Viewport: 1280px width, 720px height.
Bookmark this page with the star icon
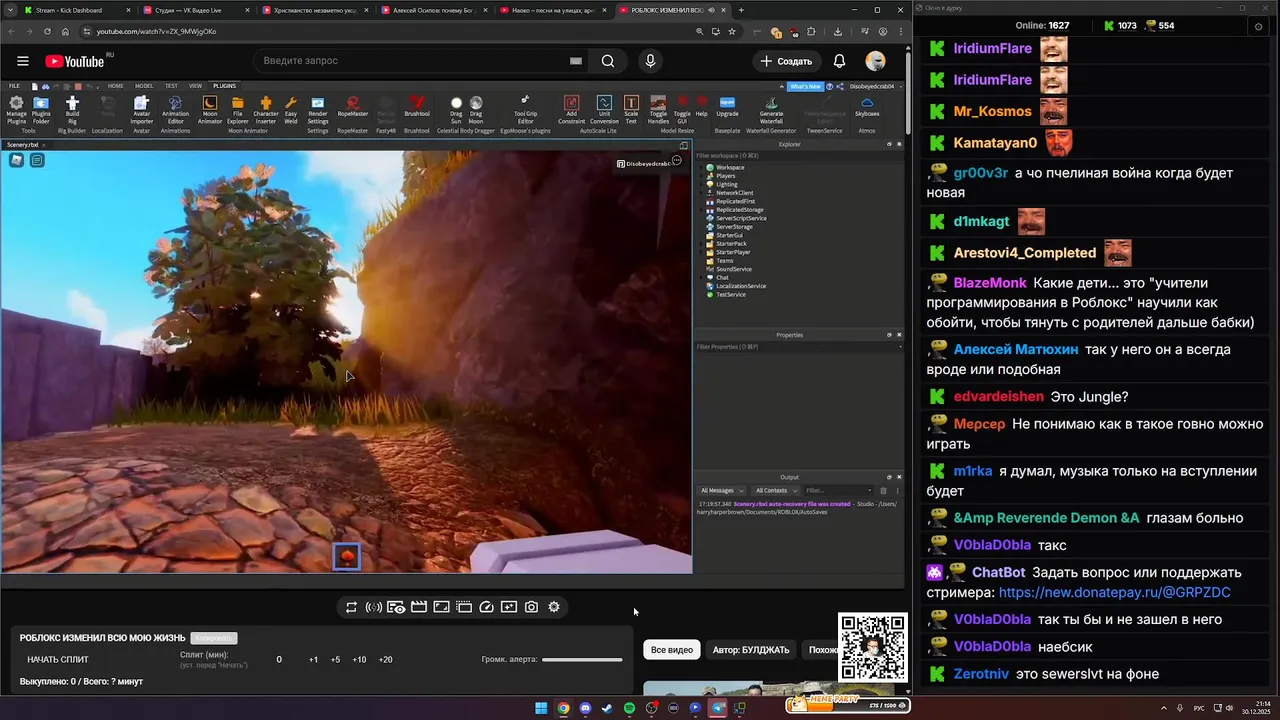732,31
